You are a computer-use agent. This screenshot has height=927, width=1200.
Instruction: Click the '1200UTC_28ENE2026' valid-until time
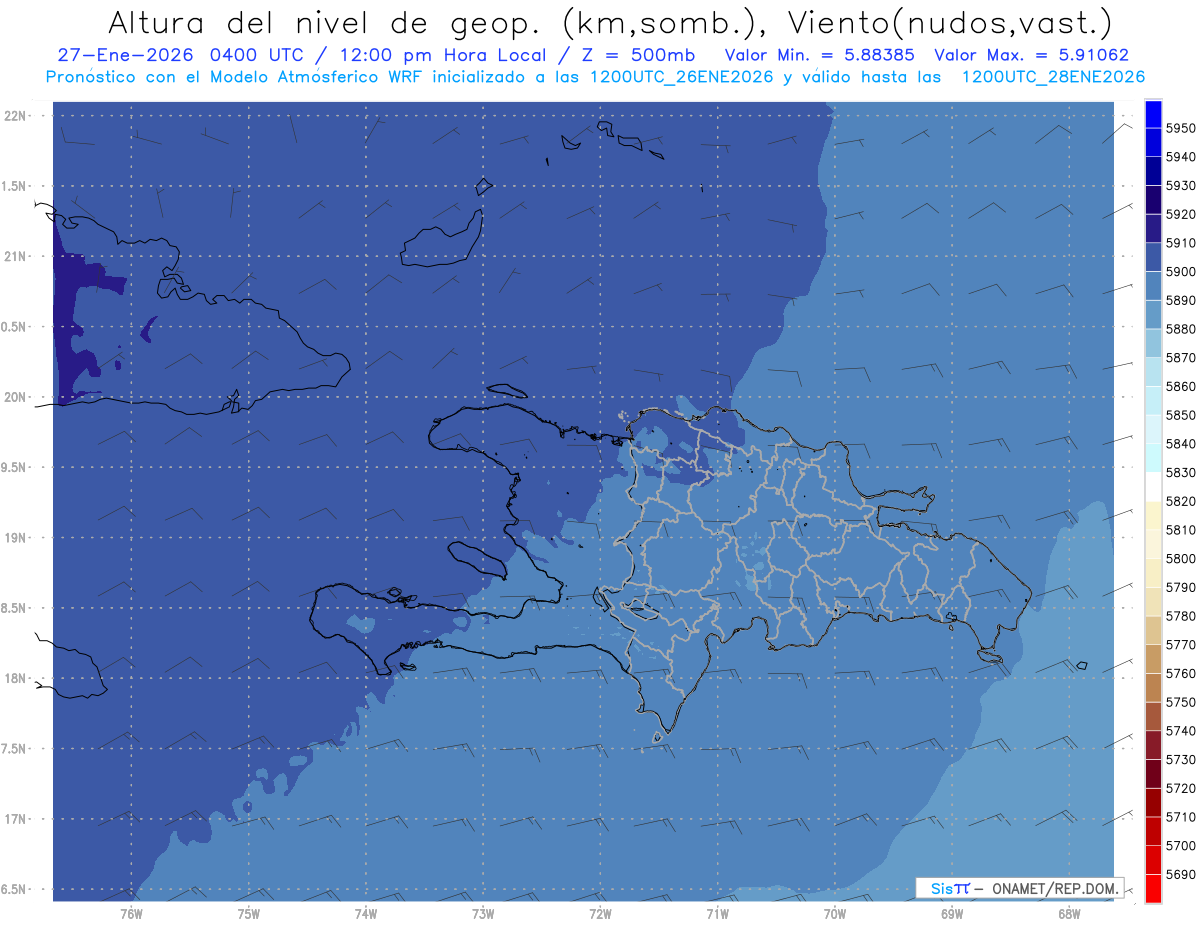point(1053,77)
